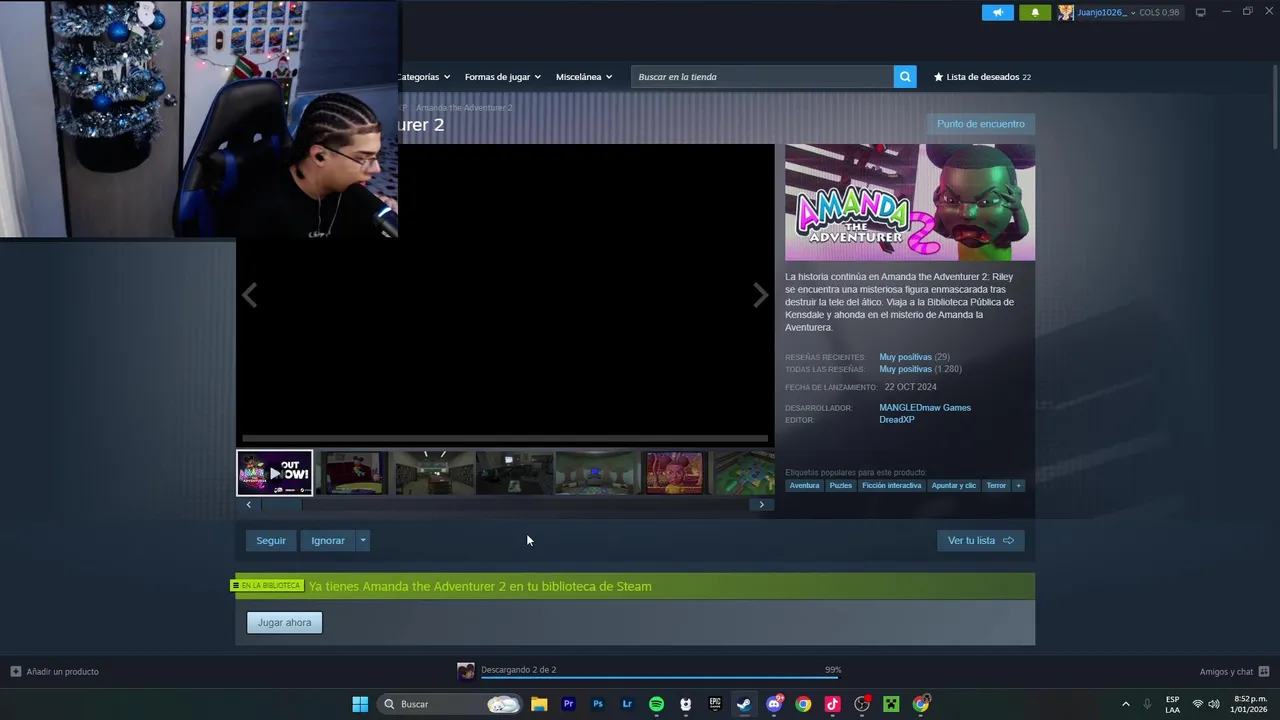Expand the Juanjo1026_ account dropdown

[1133, 13]
